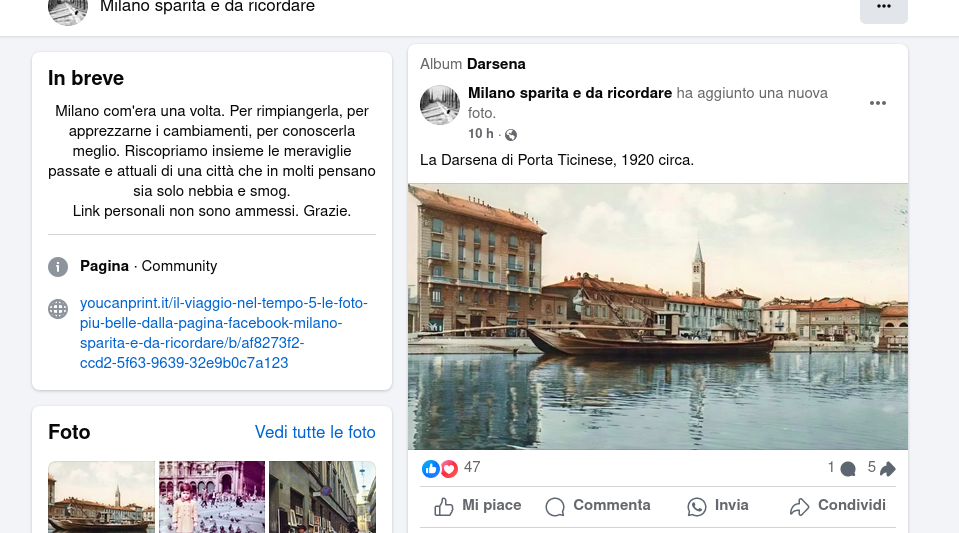
Task: Click the red heart reaction icon
Action: coord(449,468)
